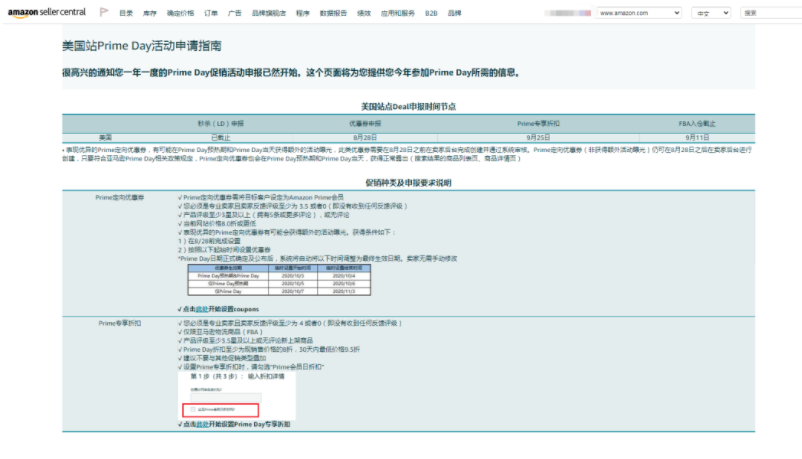Click the blurred account name in header
Image resolution: width=802 pixels, height=459 pixels.
(568, 13)
